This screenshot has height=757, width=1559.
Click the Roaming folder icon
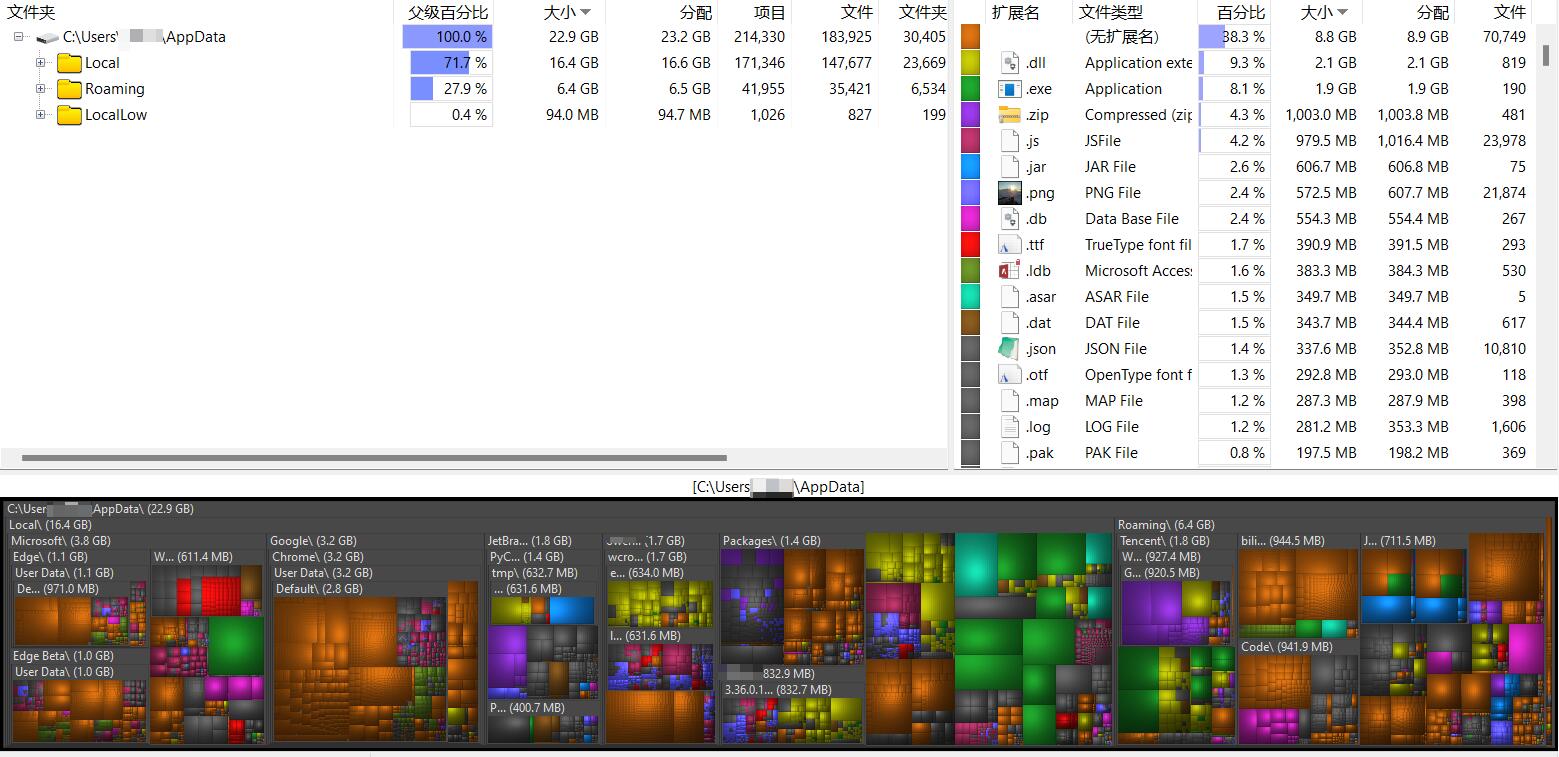point(69,89)
